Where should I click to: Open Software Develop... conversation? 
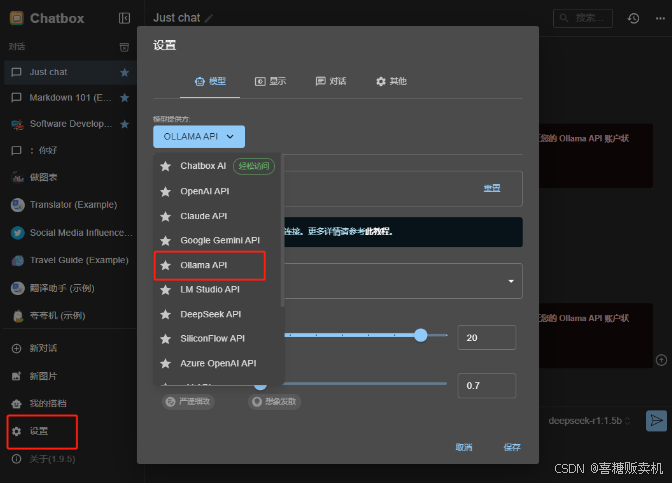(70, 124)
